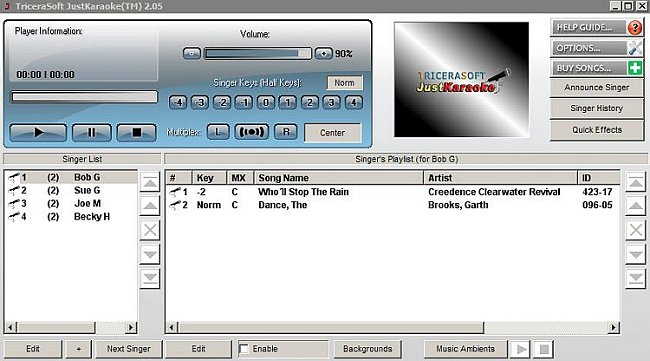The width and height of the screenshot is (650, 361).
Task: Decrease volume with the minus button
Action: 192,53
